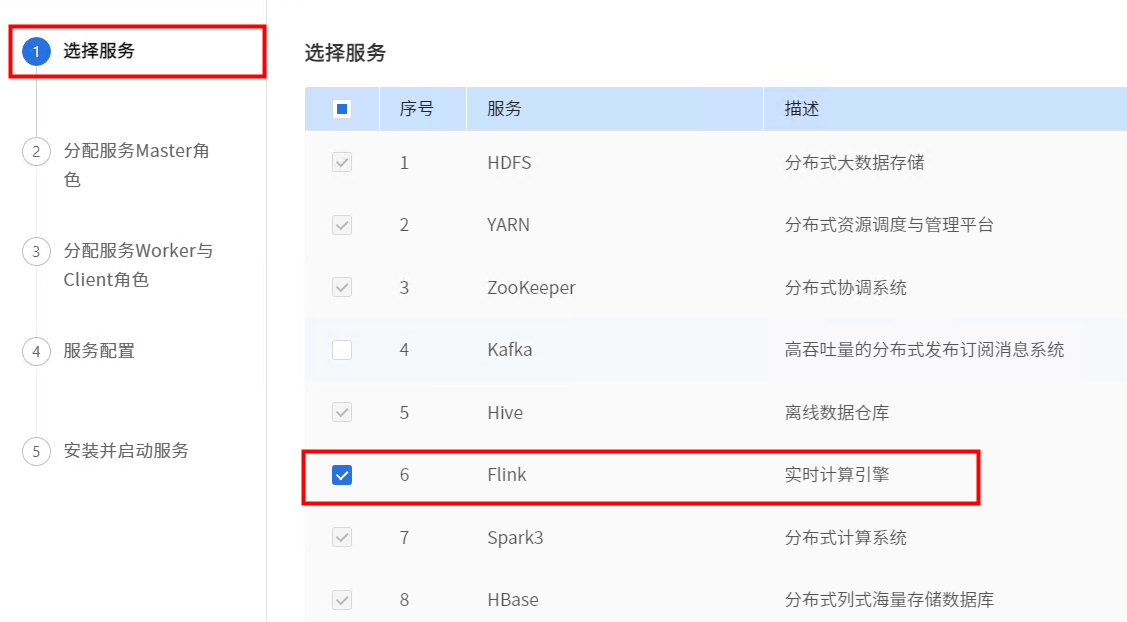
Task: Click the step 1 circle icon
Action: 36,52
